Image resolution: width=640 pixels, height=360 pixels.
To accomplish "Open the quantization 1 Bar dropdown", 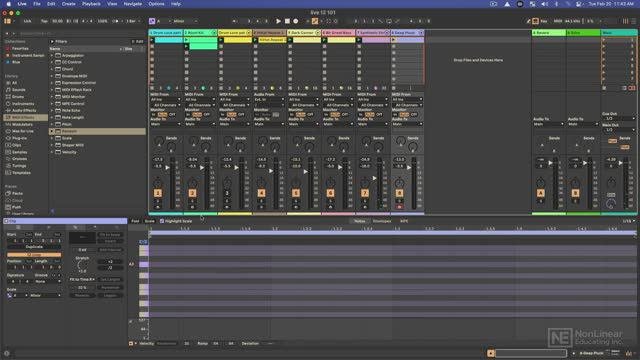I will pos(133,21).
